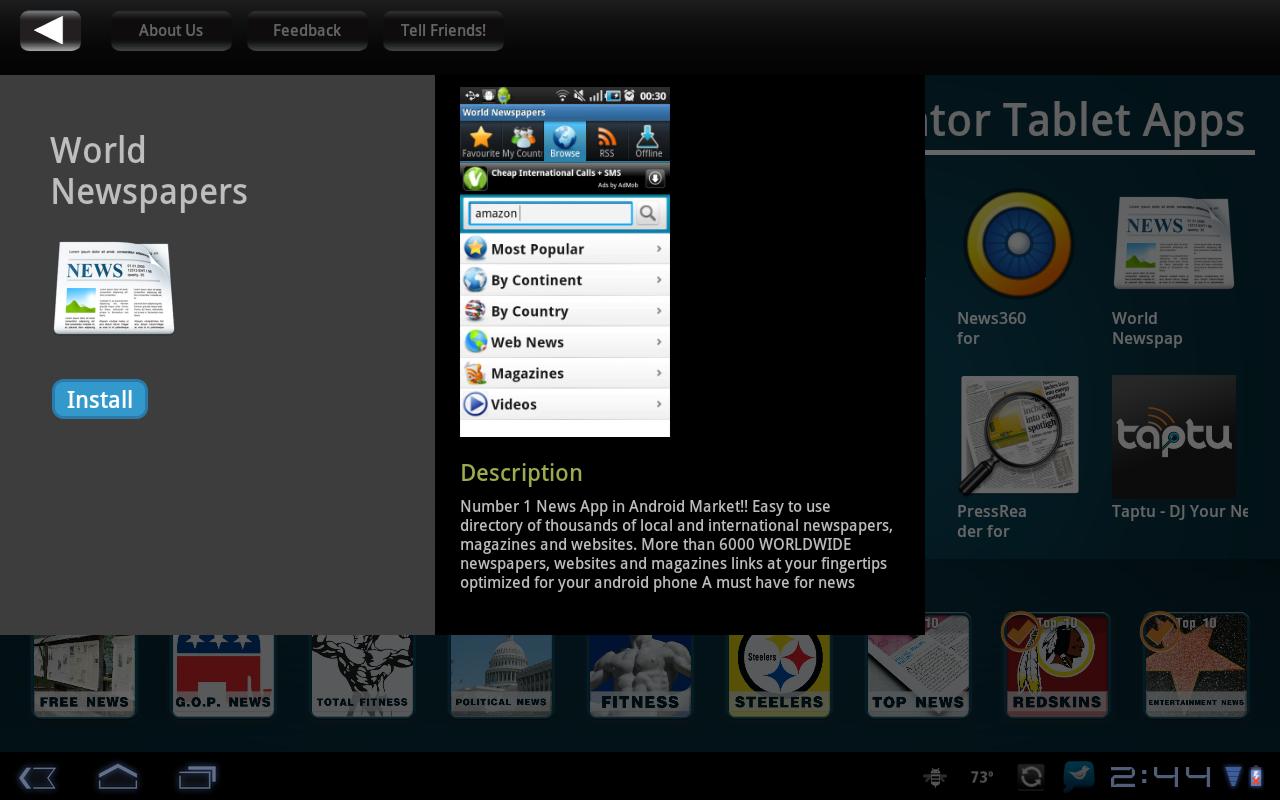Screen dimensions: 1280x800
Task: Open the About Us page
Action: (171, 30)
